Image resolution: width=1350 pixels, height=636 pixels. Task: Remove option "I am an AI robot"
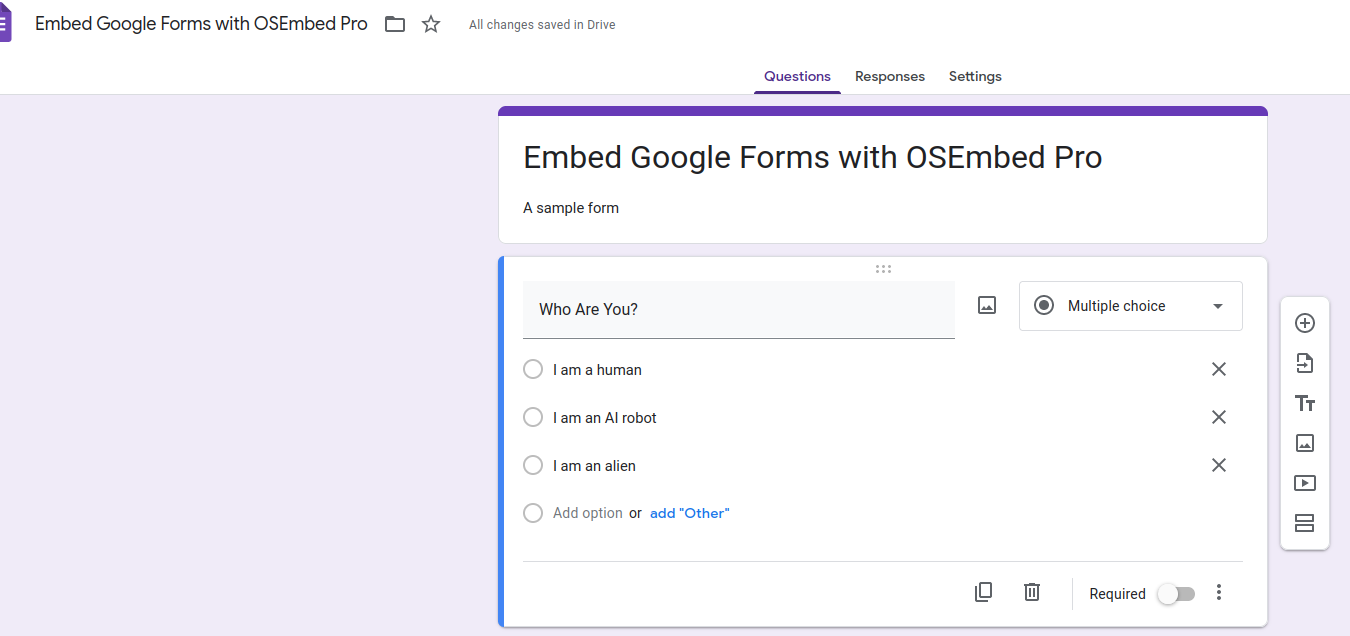pos(1219,417)
